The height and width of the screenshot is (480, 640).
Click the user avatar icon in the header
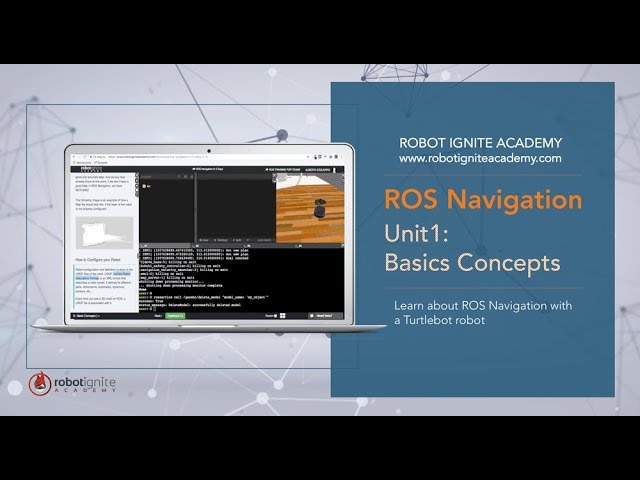[334, 170]
